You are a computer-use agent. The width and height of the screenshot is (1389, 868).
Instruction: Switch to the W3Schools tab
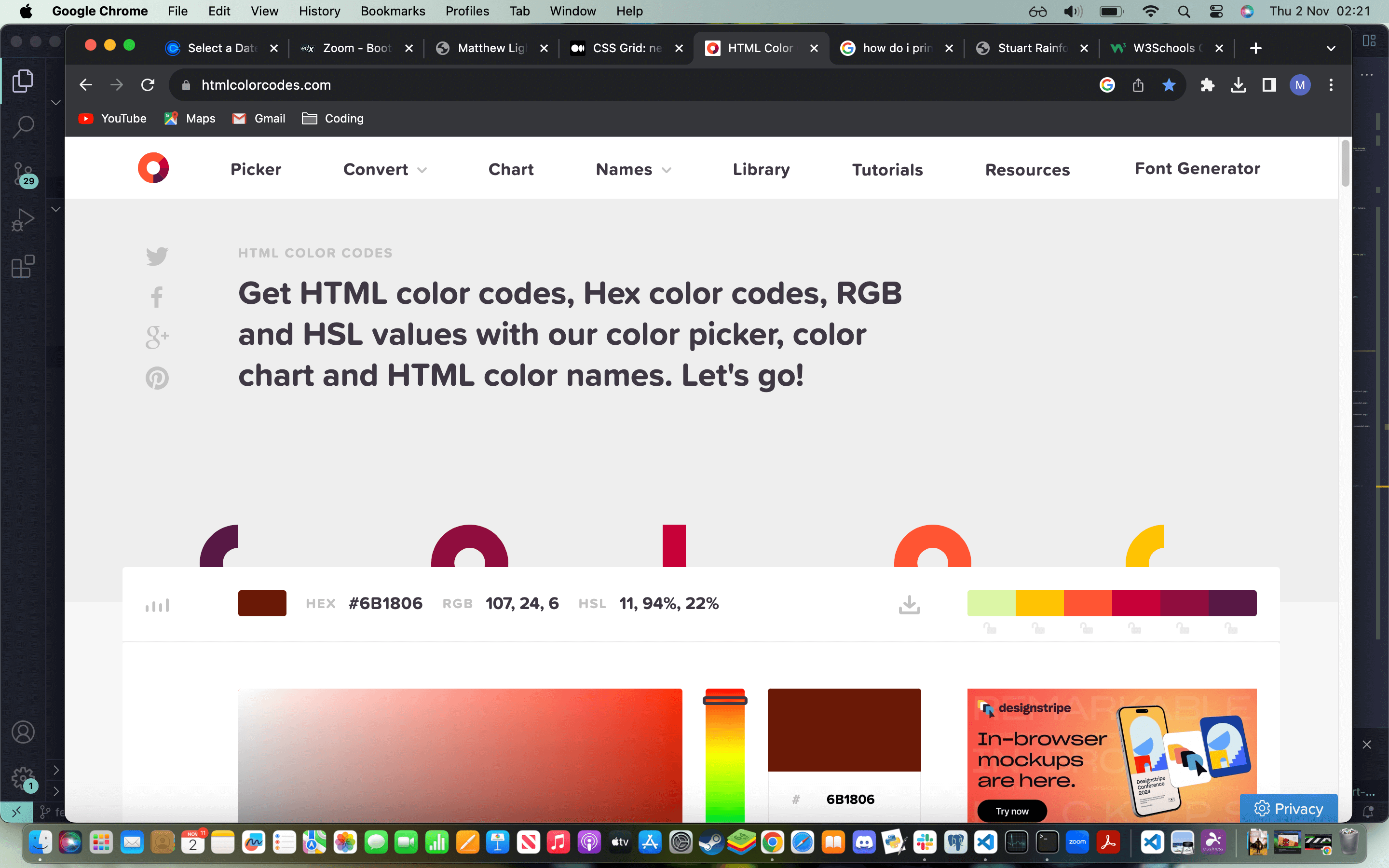[1163, 48]
